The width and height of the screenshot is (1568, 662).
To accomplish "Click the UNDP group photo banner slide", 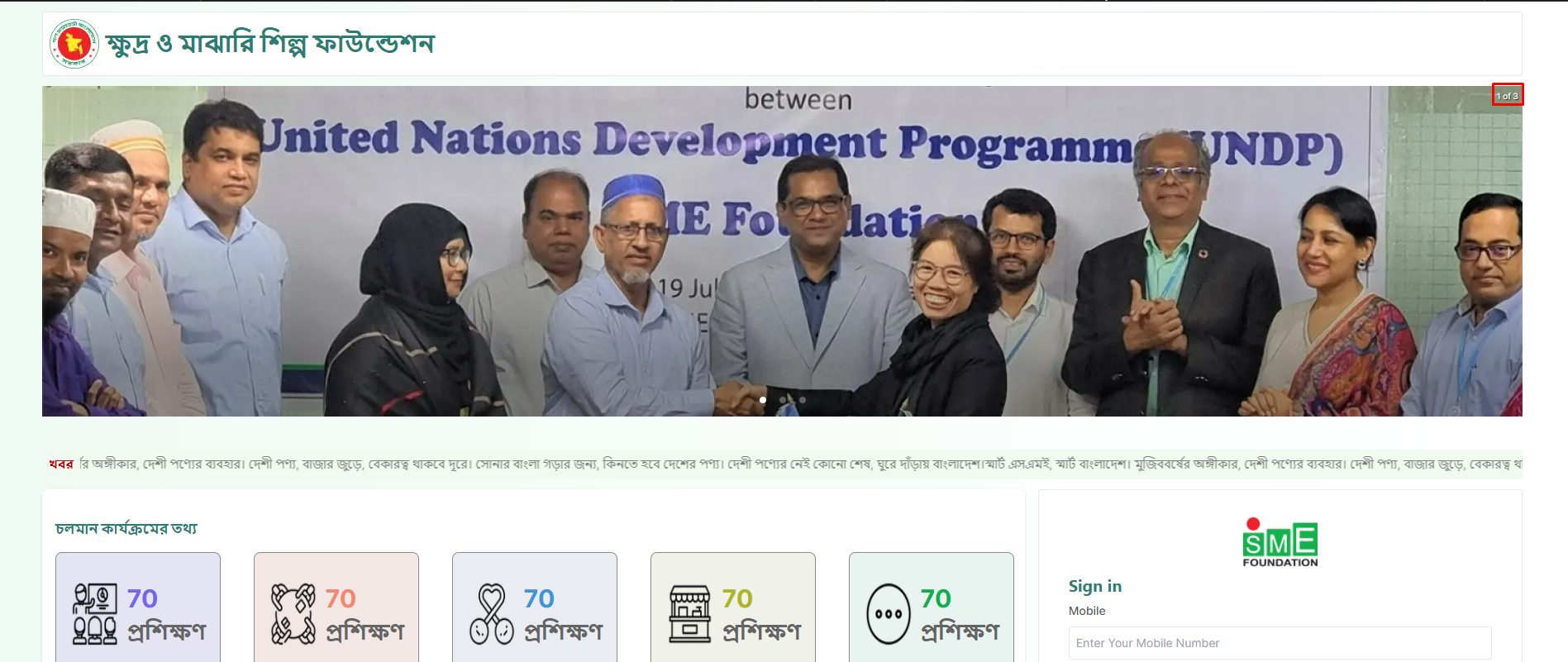I will 782,251.
